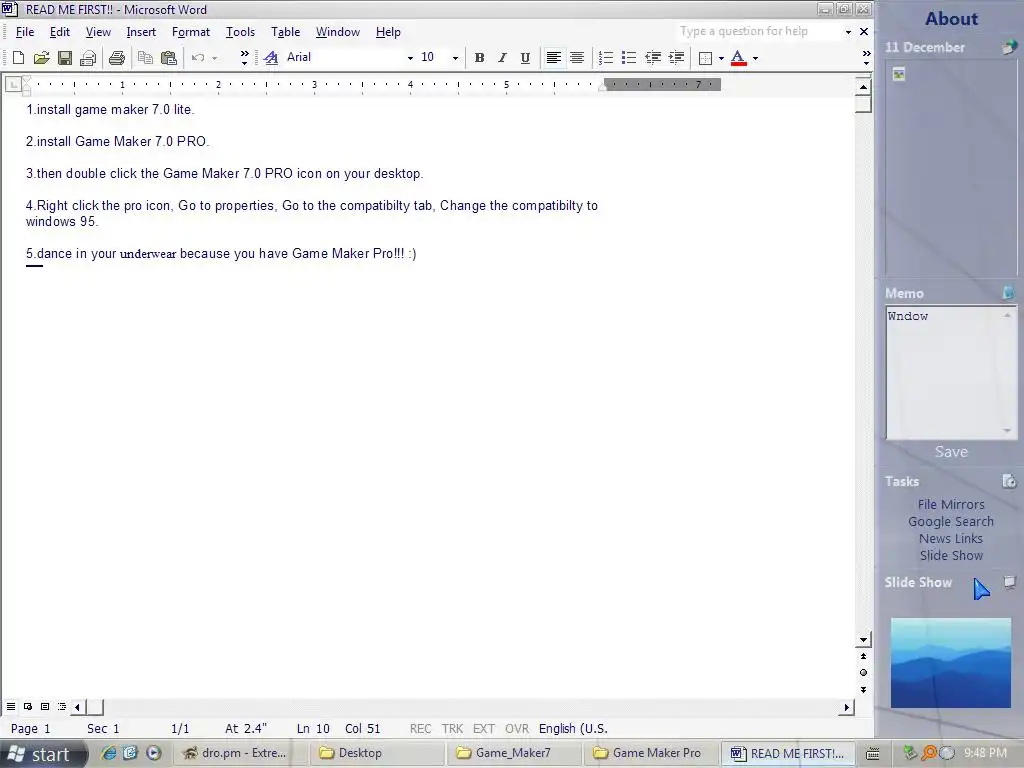Toggle bold formatting
This screenshot has height=768, width=1024.
tap(479, 58)
